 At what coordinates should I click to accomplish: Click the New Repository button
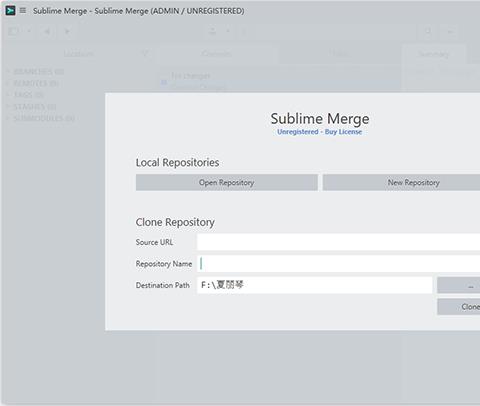(x=401, y=182)
